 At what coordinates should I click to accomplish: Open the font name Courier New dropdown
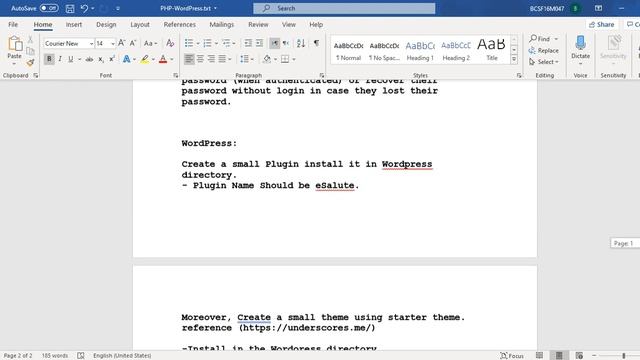click(x=91, y=43)
